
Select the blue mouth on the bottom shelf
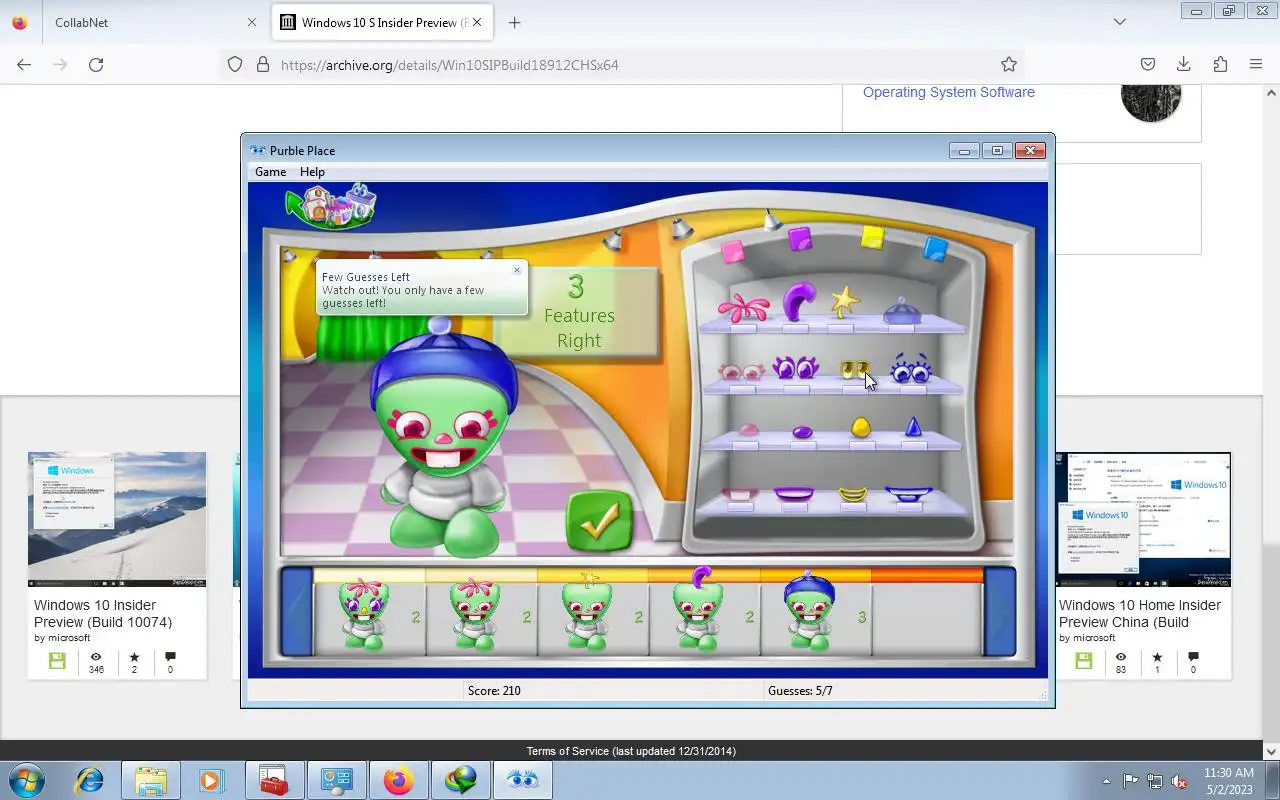[x=909, y=494]
